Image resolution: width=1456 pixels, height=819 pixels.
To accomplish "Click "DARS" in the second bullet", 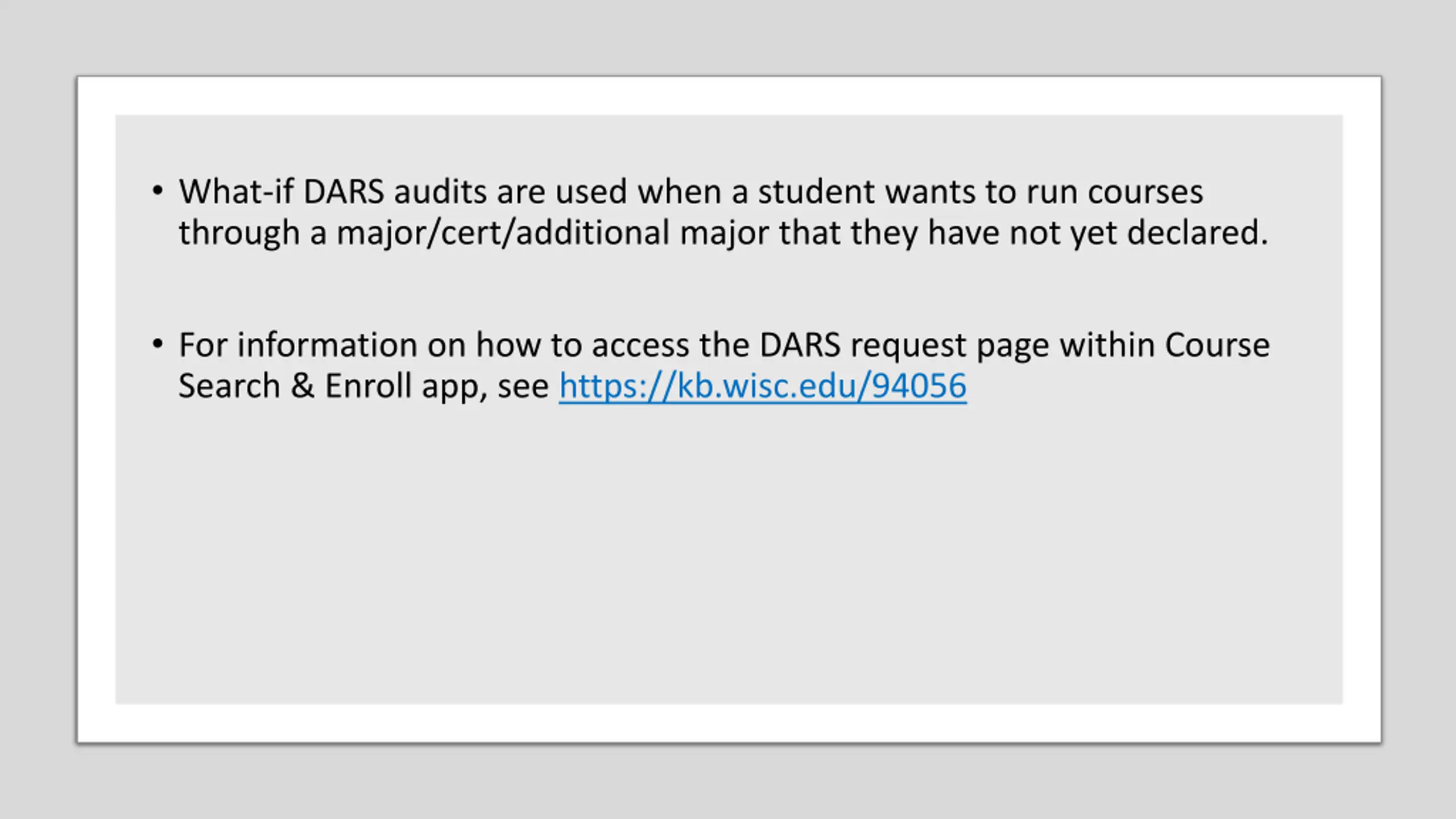I will coord(800,345).
